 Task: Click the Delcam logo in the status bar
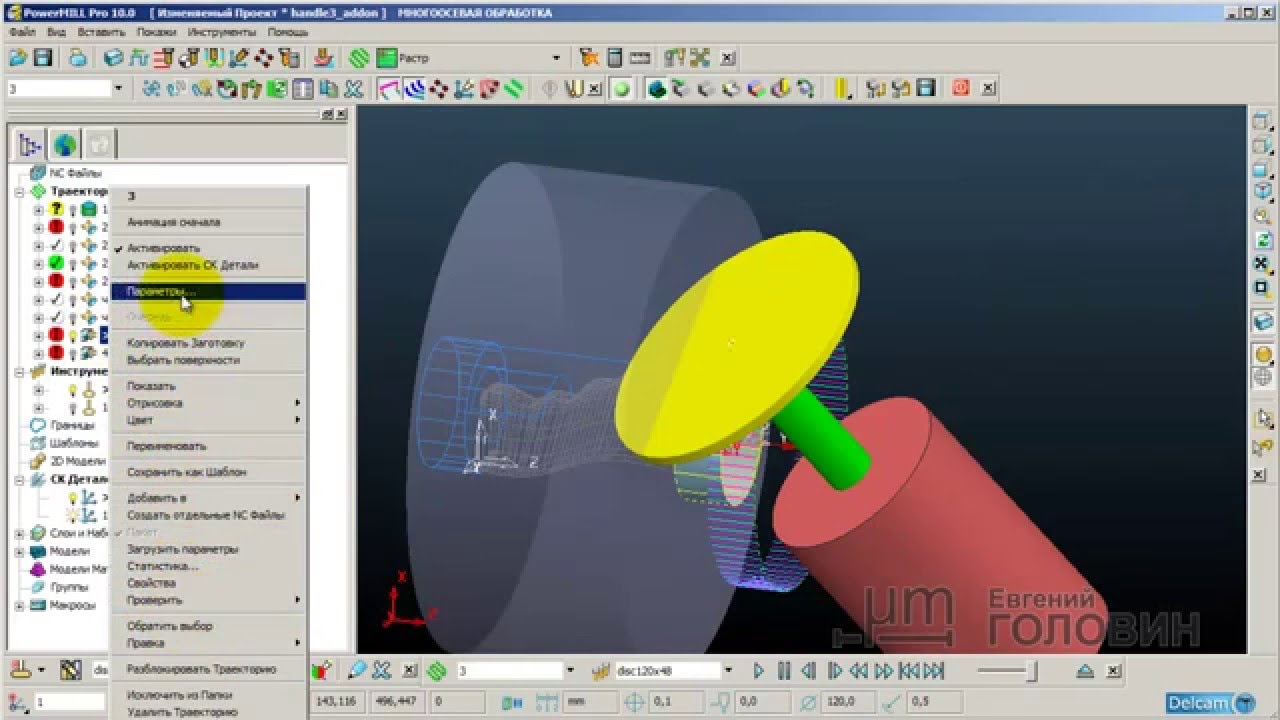pos(1211,703)
